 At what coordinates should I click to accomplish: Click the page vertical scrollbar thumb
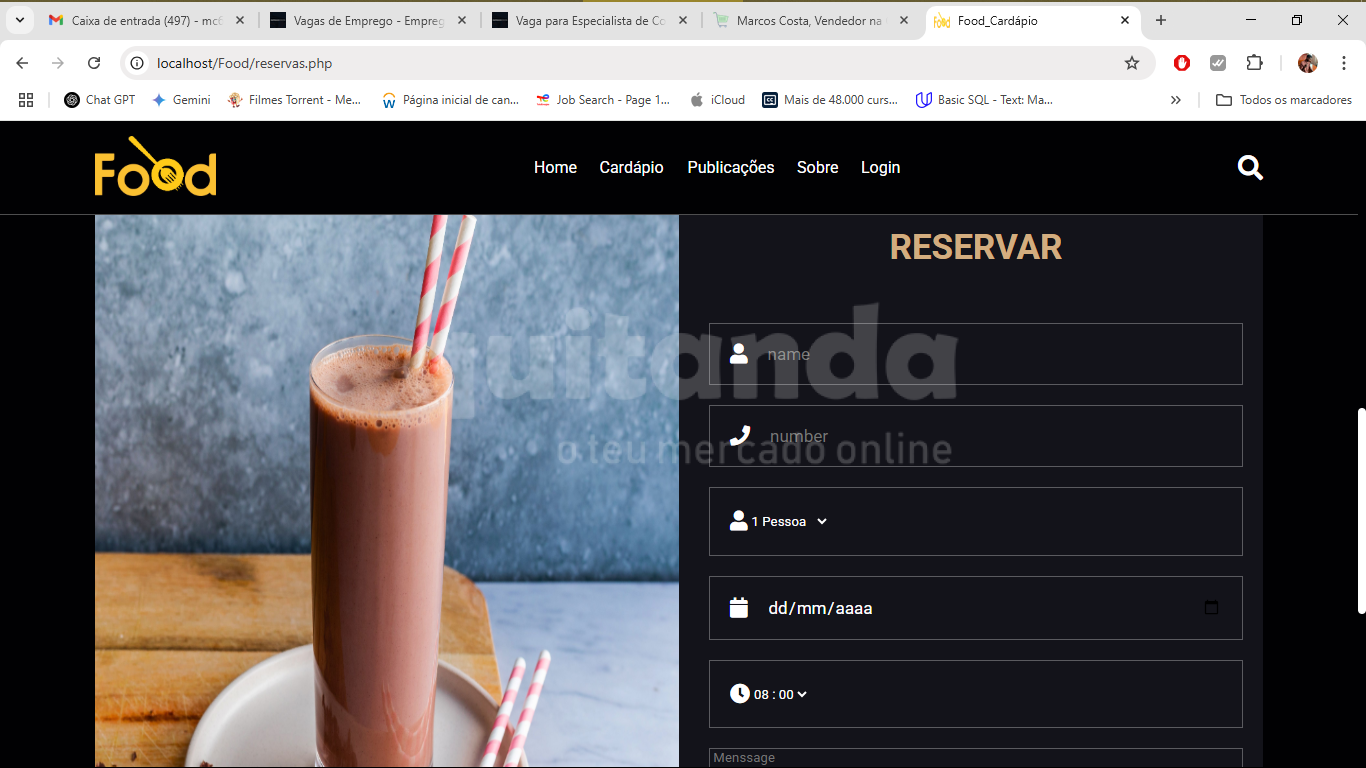coord(1360,510)
